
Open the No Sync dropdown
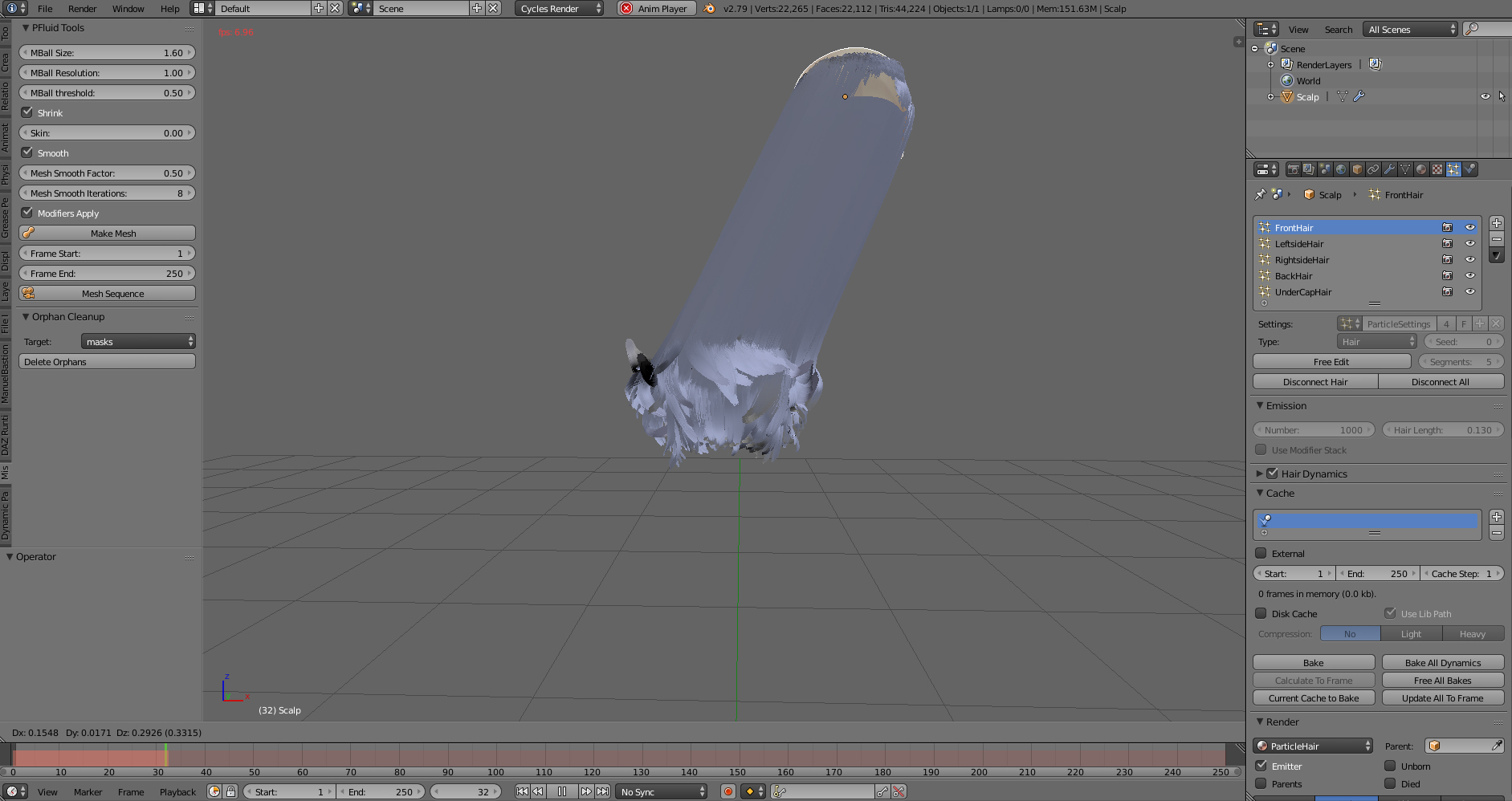point(662,791)
